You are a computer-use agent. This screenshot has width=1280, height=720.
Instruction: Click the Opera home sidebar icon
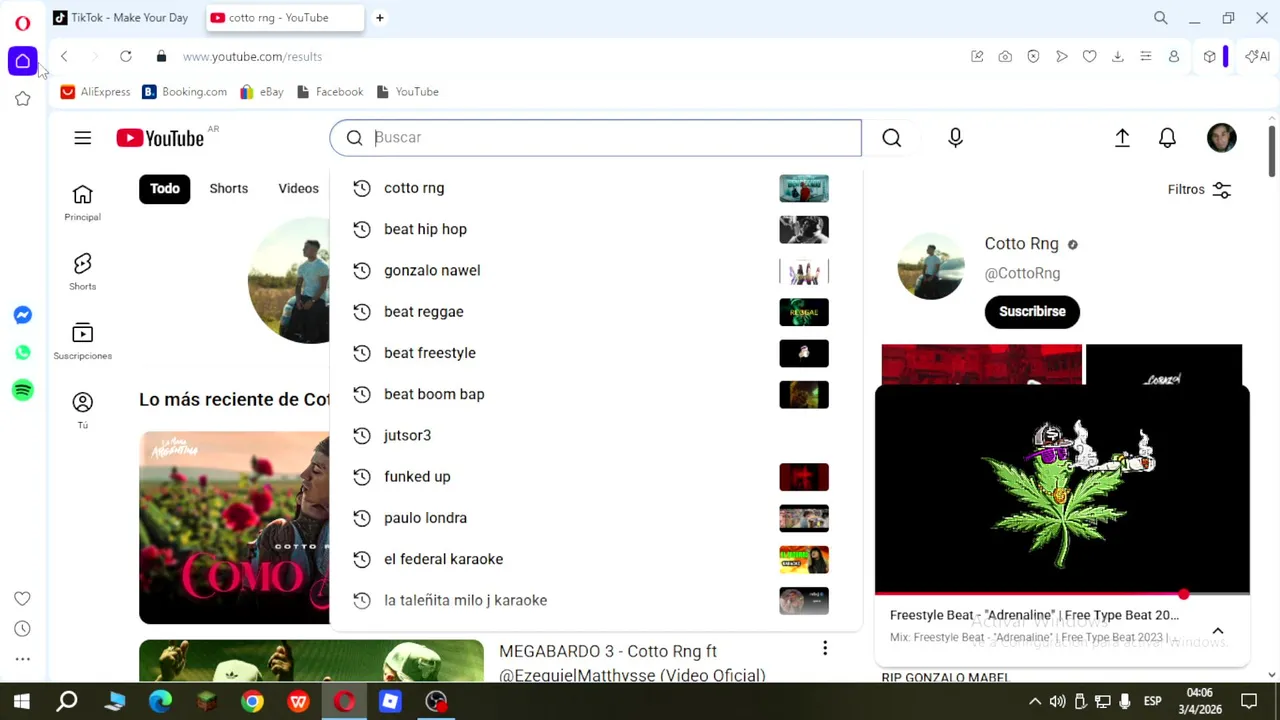pyautogui.click(x=22, y=61)
